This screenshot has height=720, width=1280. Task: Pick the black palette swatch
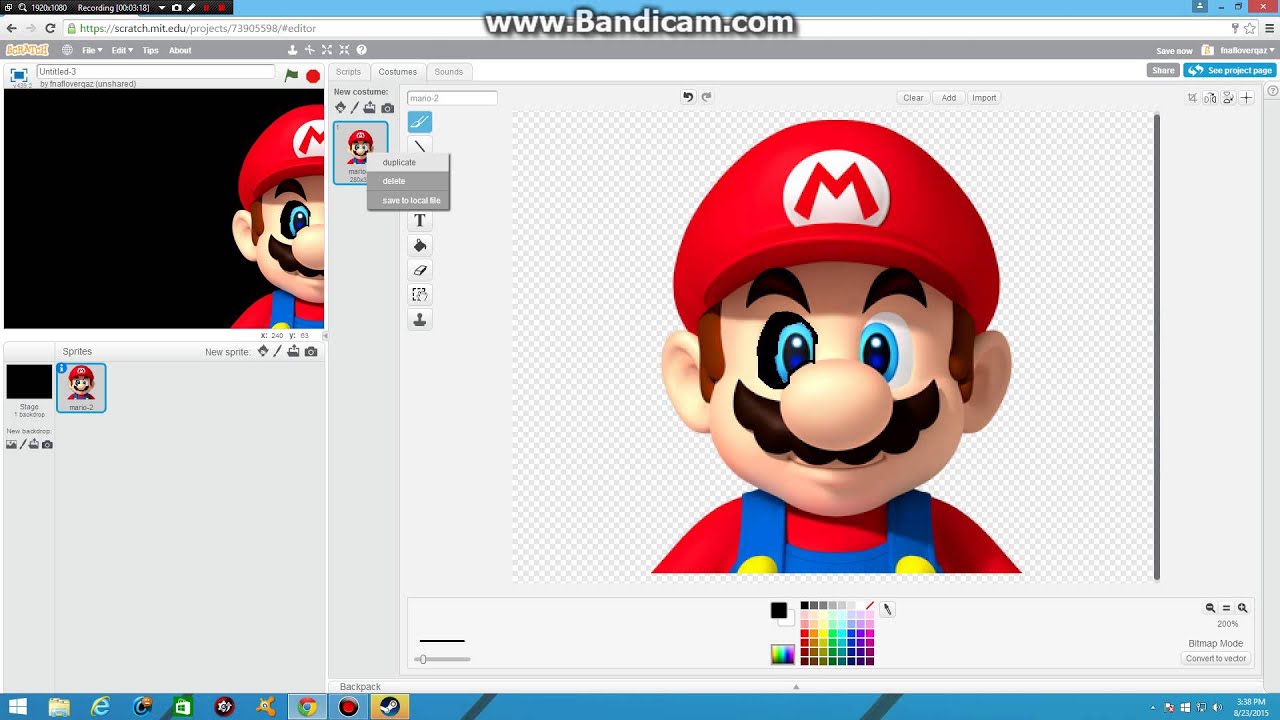804,606
